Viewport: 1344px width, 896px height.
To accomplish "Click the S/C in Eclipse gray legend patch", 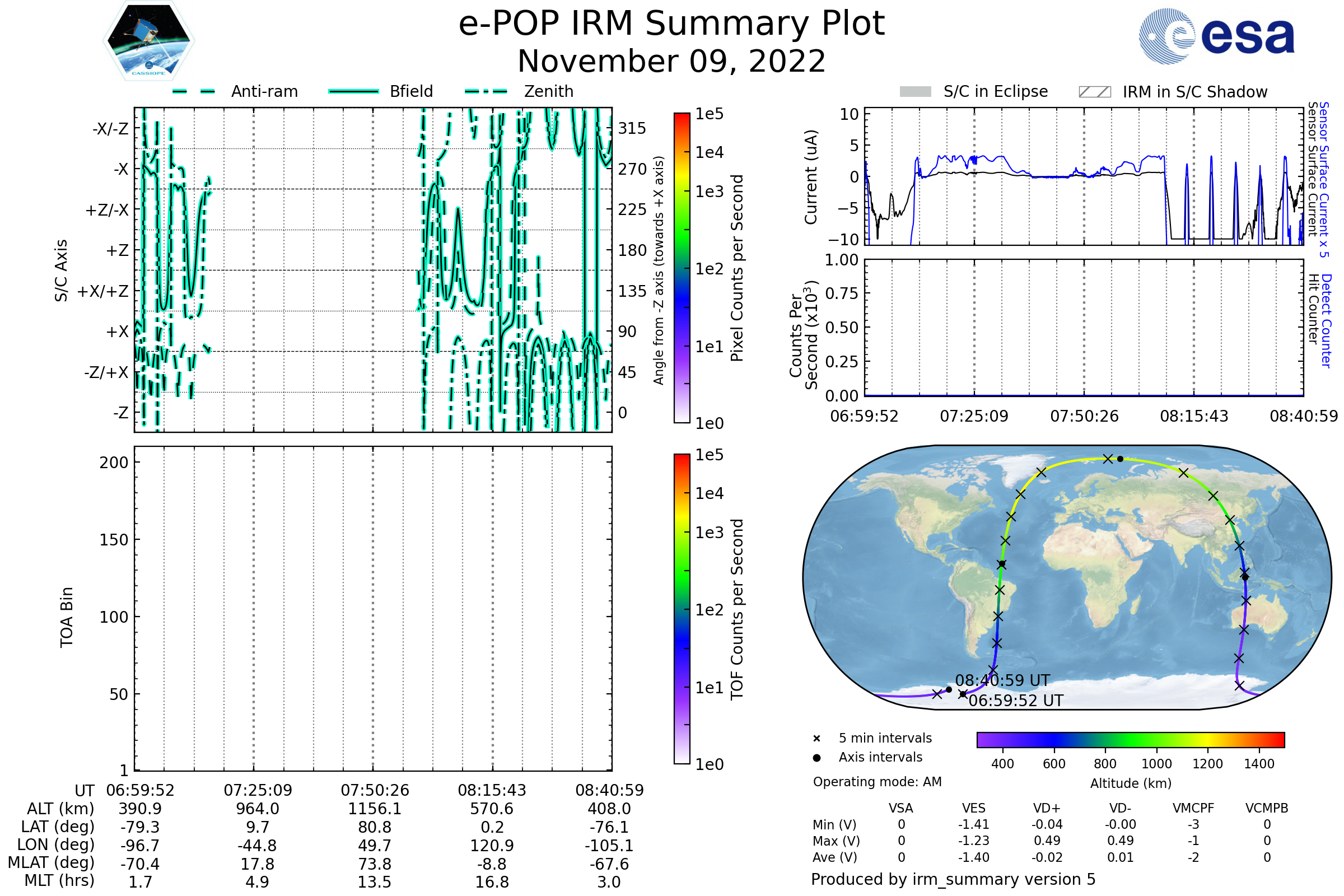I will pos(915,92).
